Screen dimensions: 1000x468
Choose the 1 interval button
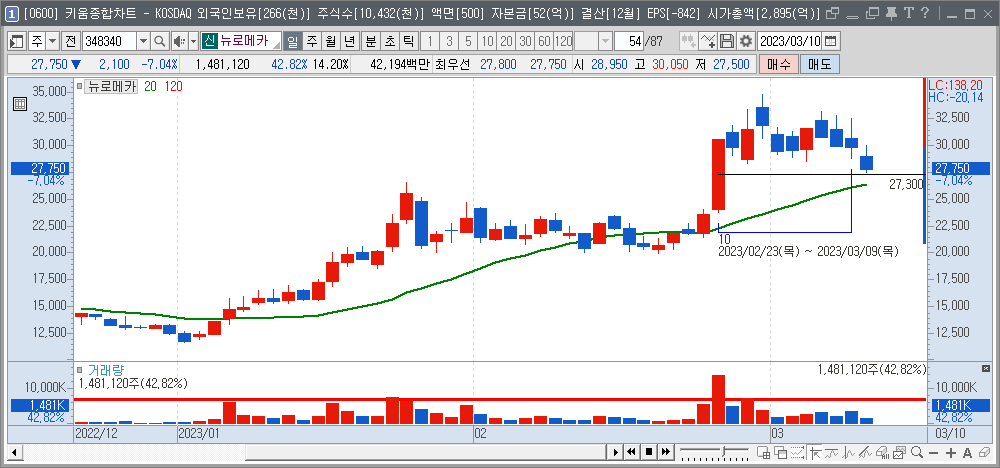[430, 41]
